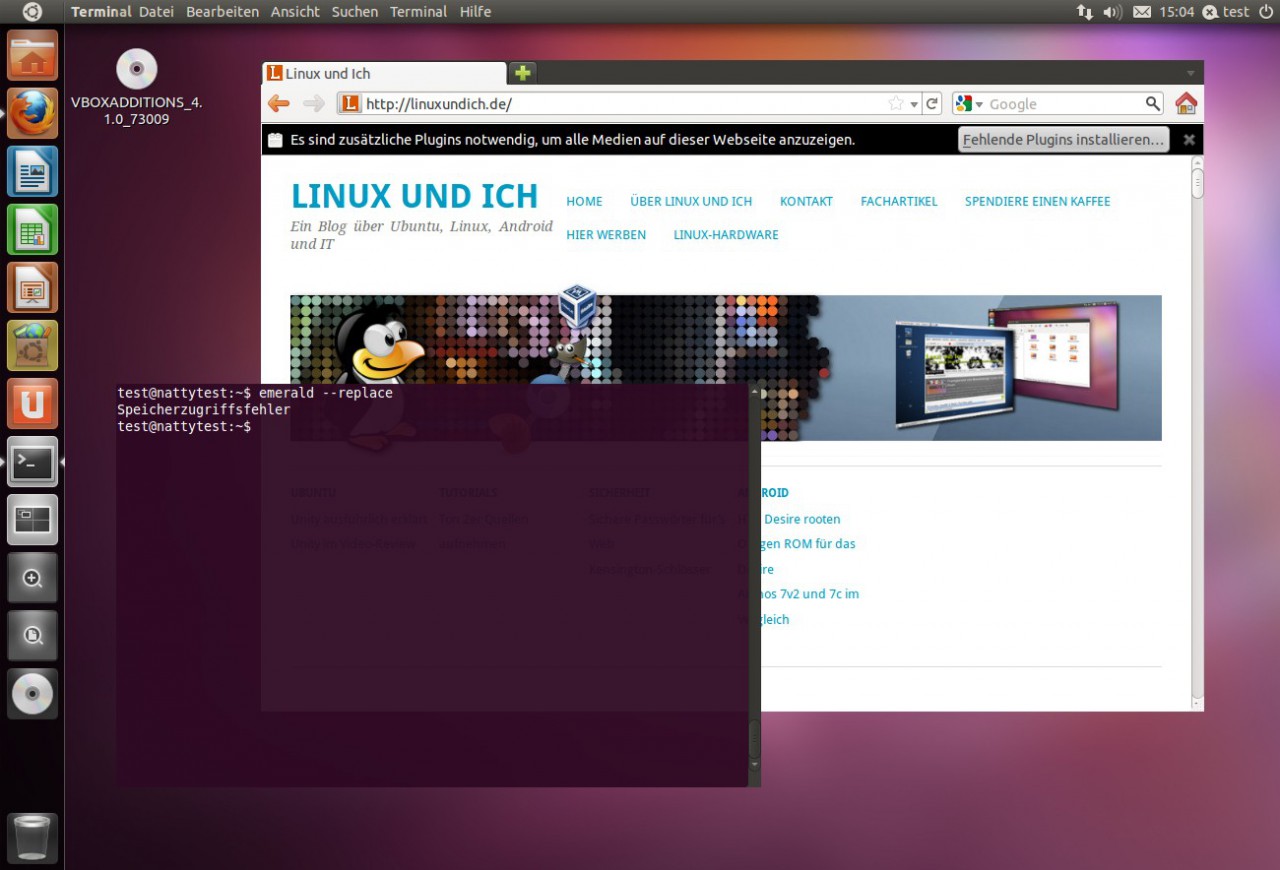Open the URL history dropdown arrow

(914, 105)
